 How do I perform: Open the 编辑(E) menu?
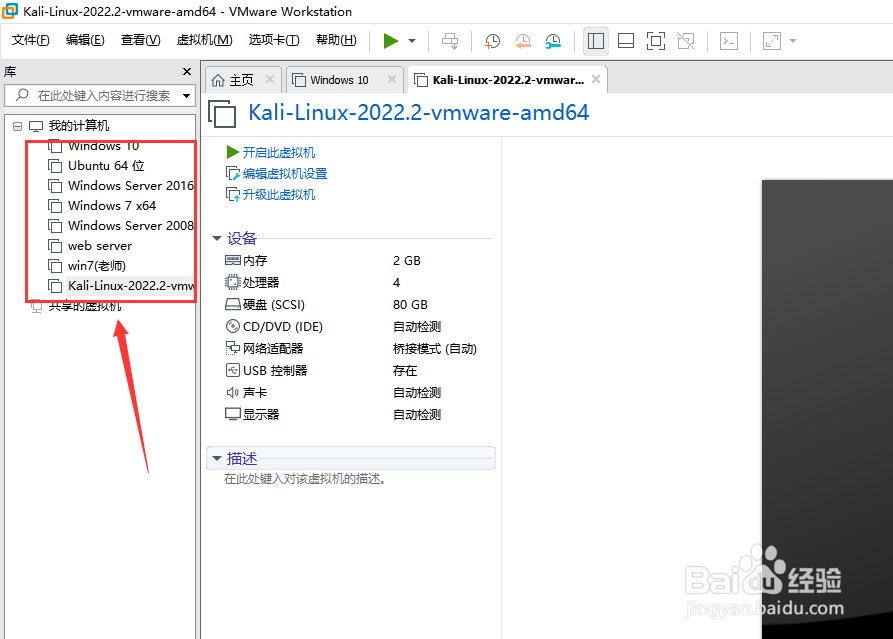pos(85,40)
